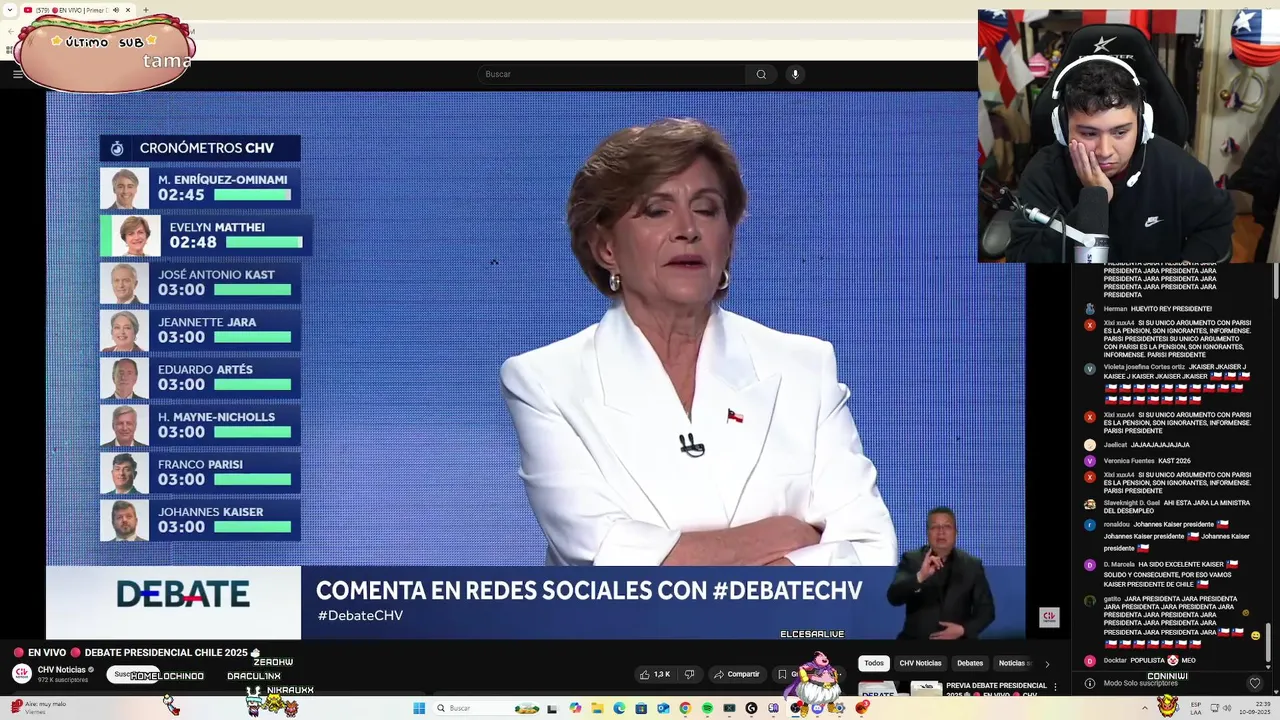The width and height of the screenshot is (1280, 720).
Task: Click the info icon beside Modo Solo suscriptores
Action: (x=1090, y=683)
